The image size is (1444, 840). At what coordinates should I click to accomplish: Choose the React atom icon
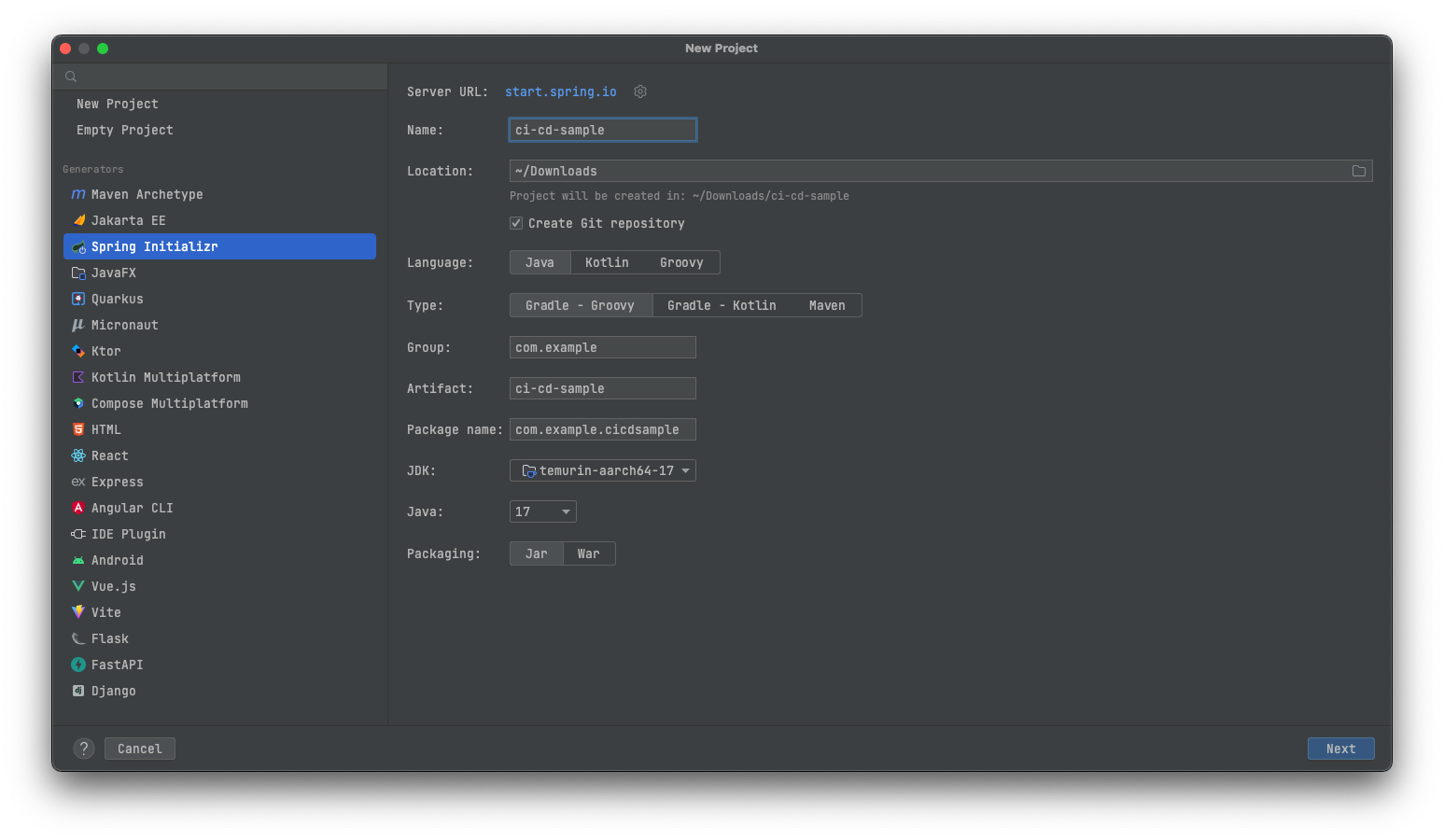tap(78, 455)
